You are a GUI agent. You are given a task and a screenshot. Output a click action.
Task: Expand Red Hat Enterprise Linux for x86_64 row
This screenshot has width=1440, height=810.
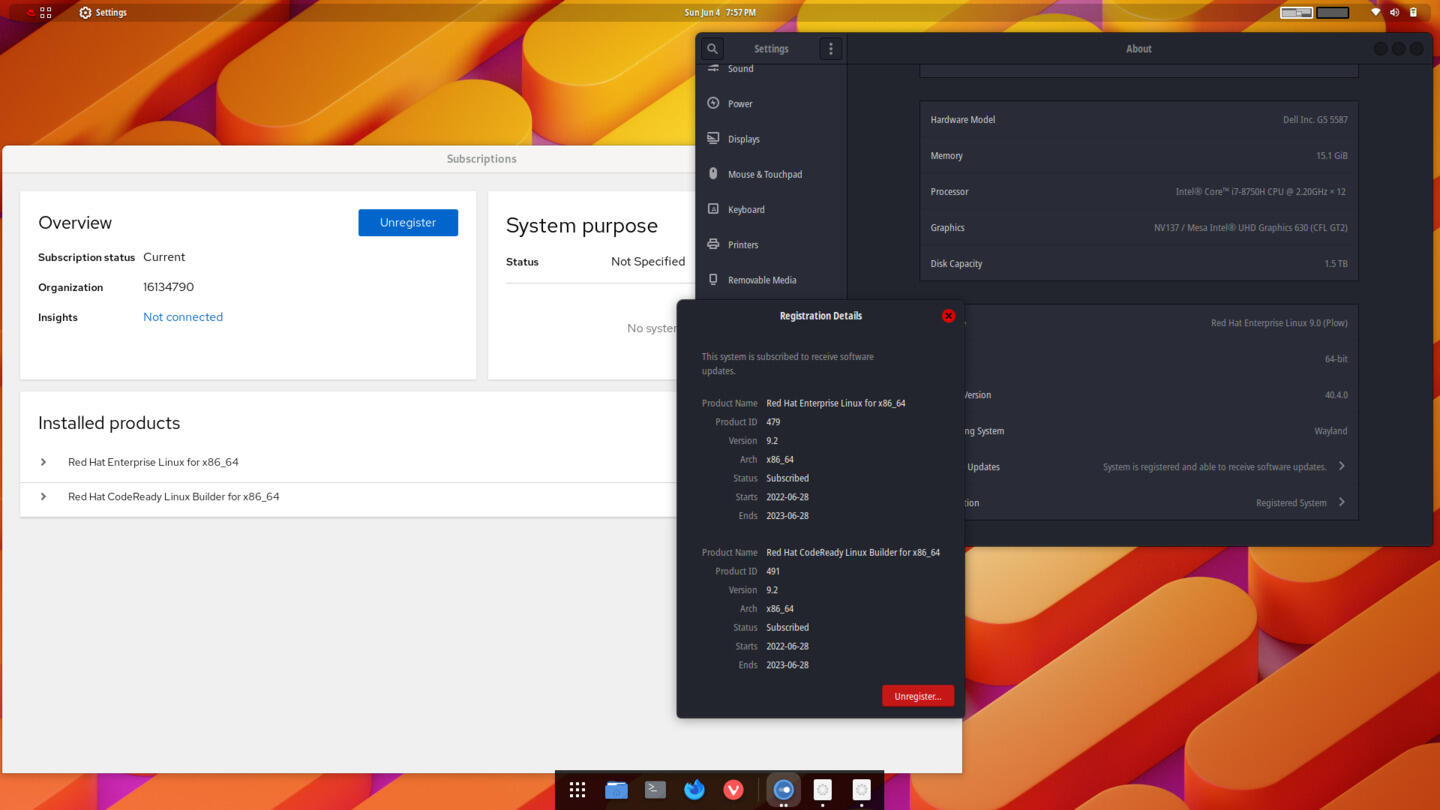coord(43,462)
